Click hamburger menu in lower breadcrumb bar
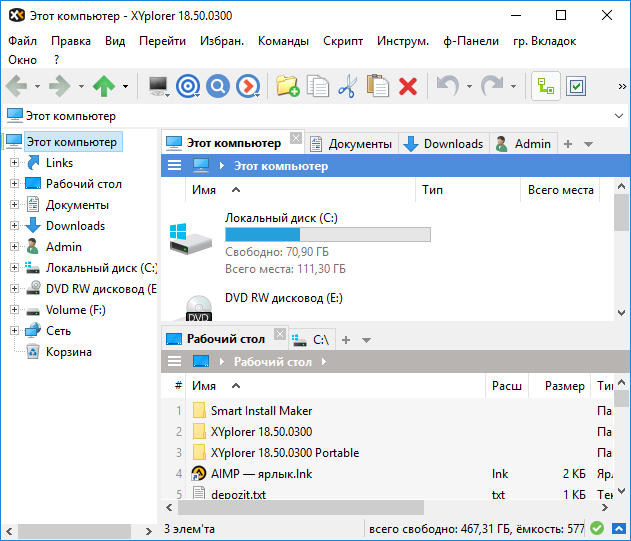 pos(174,361)
